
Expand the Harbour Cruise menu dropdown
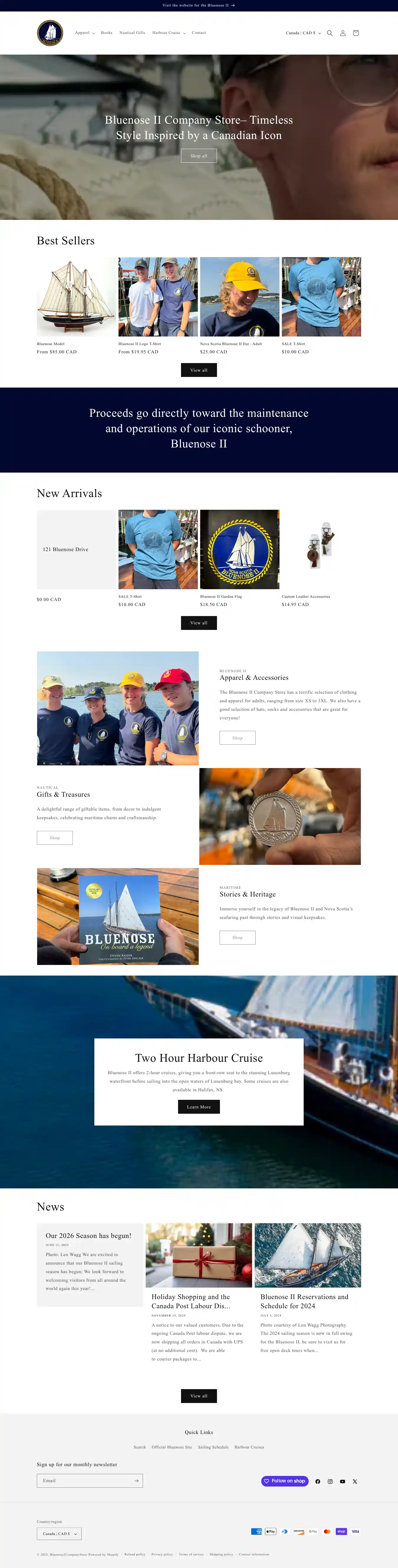tap(169, 33)
